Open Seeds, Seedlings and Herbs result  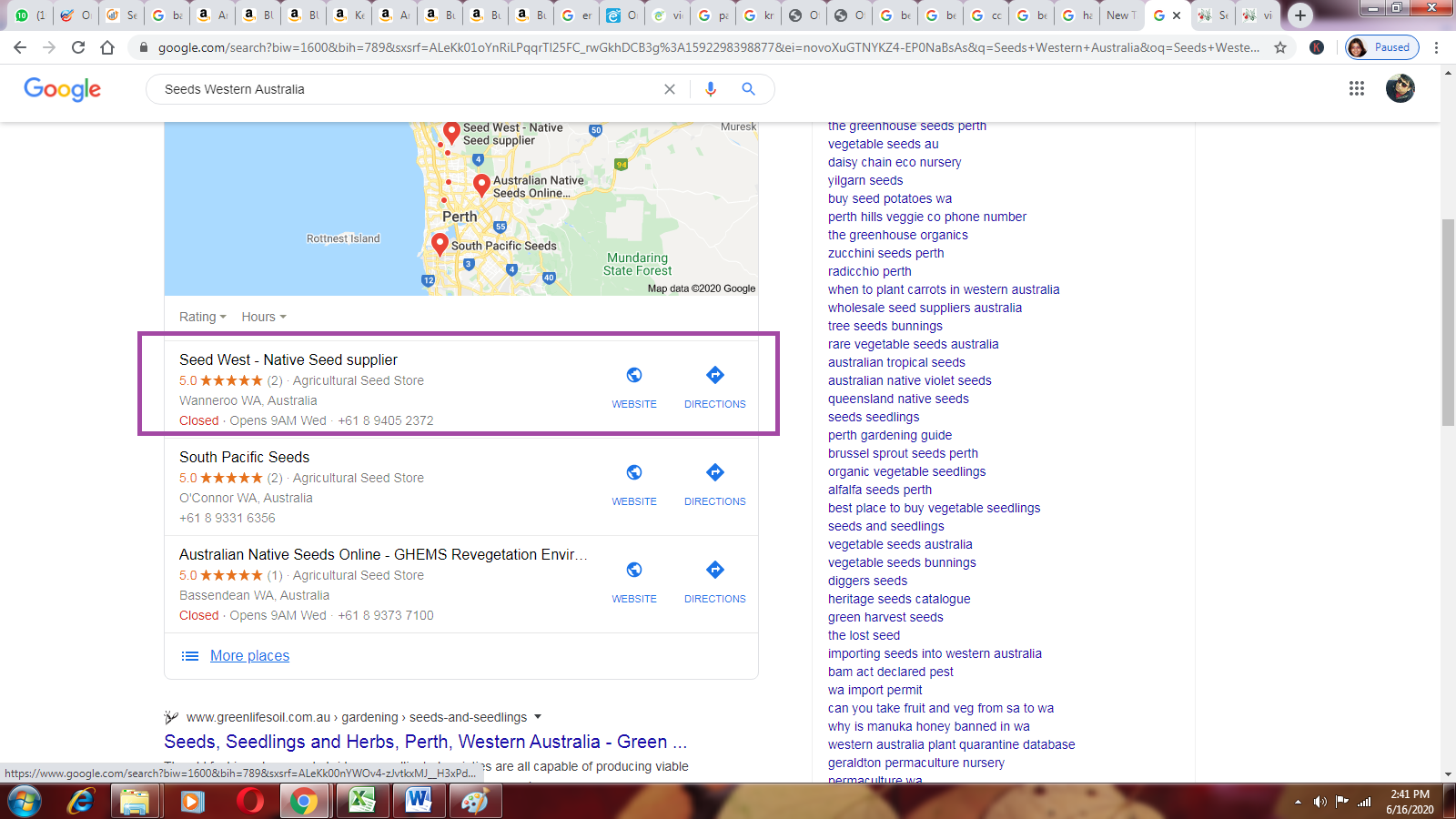click(x=425, y=742)
